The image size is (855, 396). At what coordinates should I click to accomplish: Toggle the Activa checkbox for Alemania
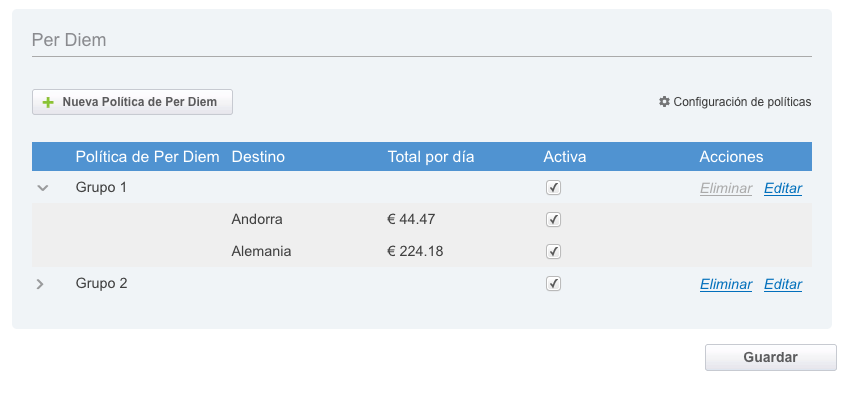553,251
